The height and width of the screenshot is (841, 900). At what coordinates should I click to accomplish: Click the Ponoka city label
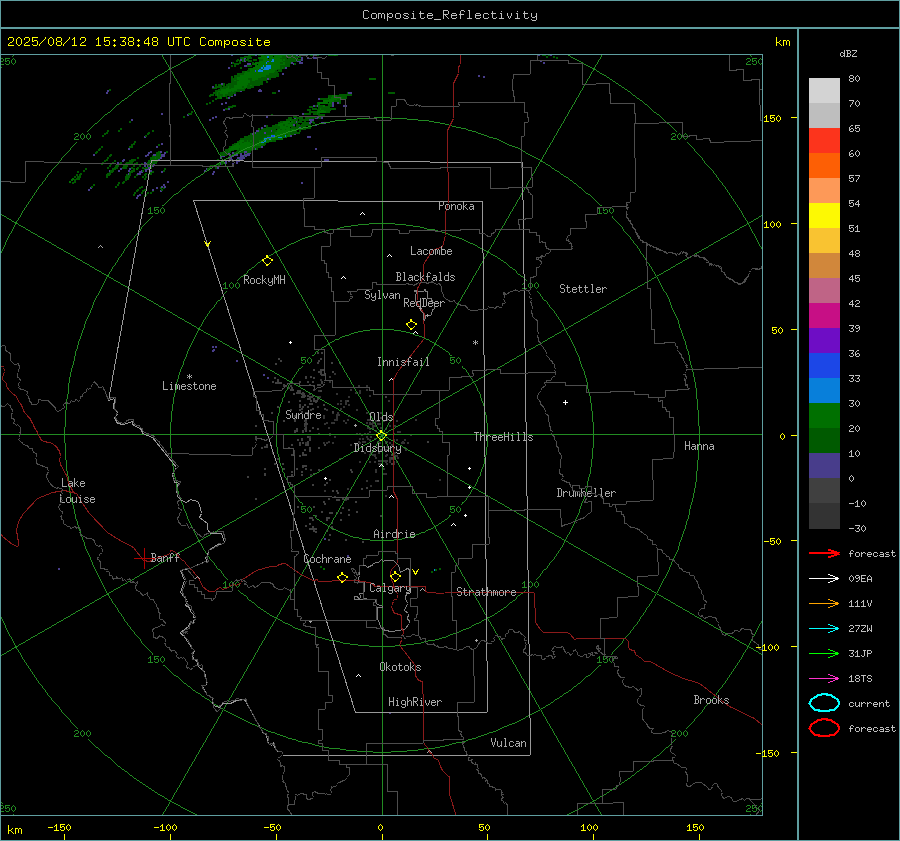click(x=456, y=206)
